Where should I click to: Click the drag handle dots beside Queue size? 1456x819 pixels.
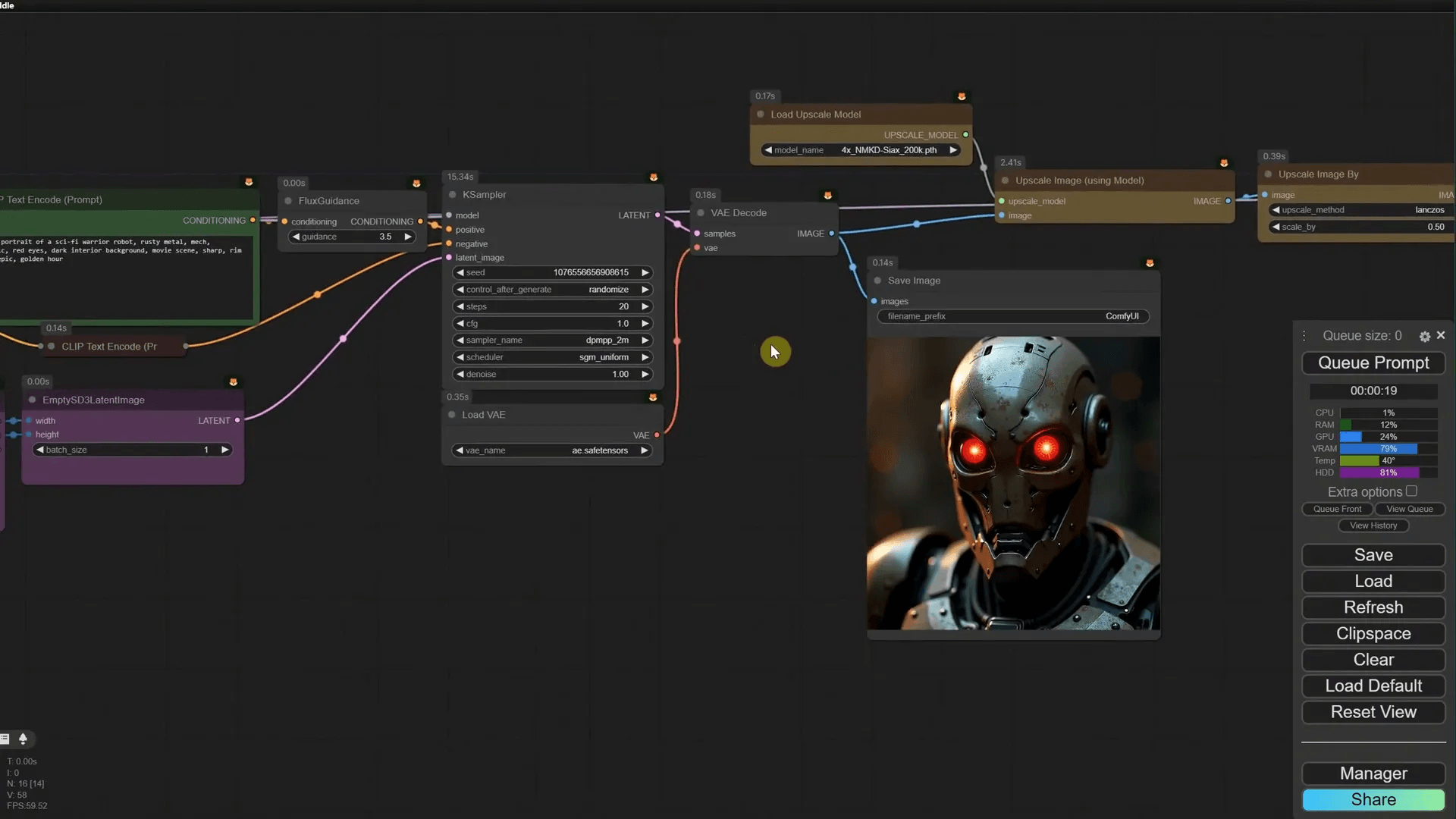1304,336
